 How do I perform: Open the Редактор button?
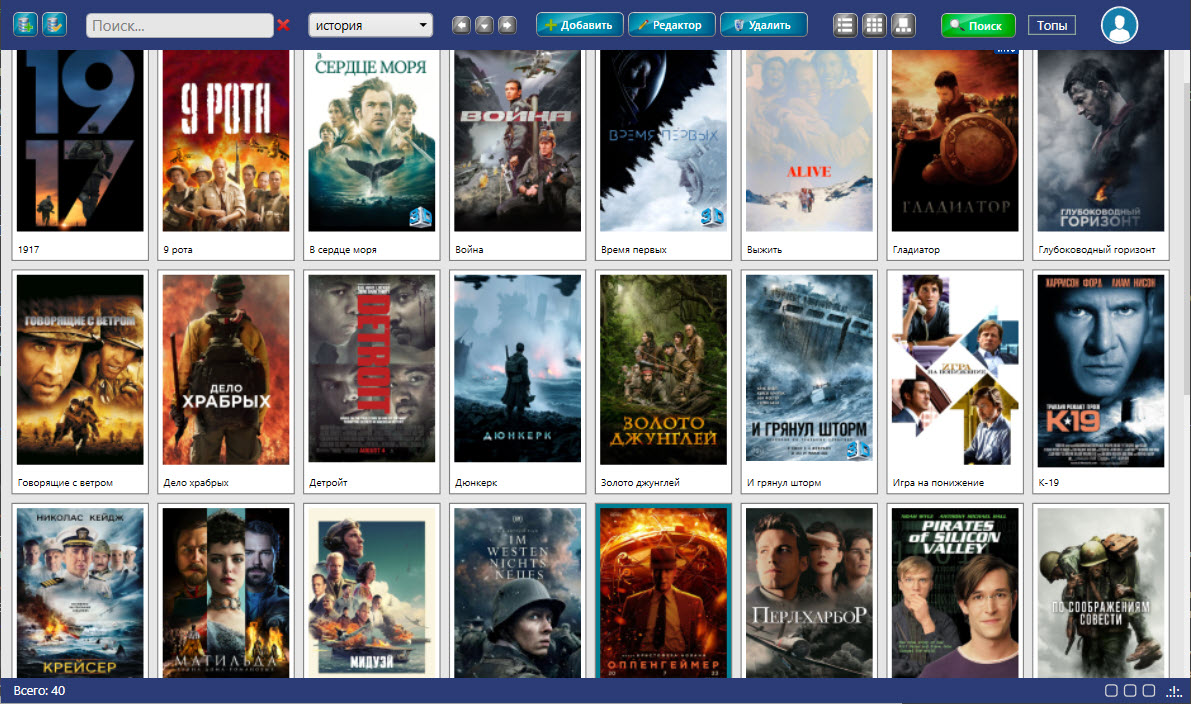coord(671,25)
